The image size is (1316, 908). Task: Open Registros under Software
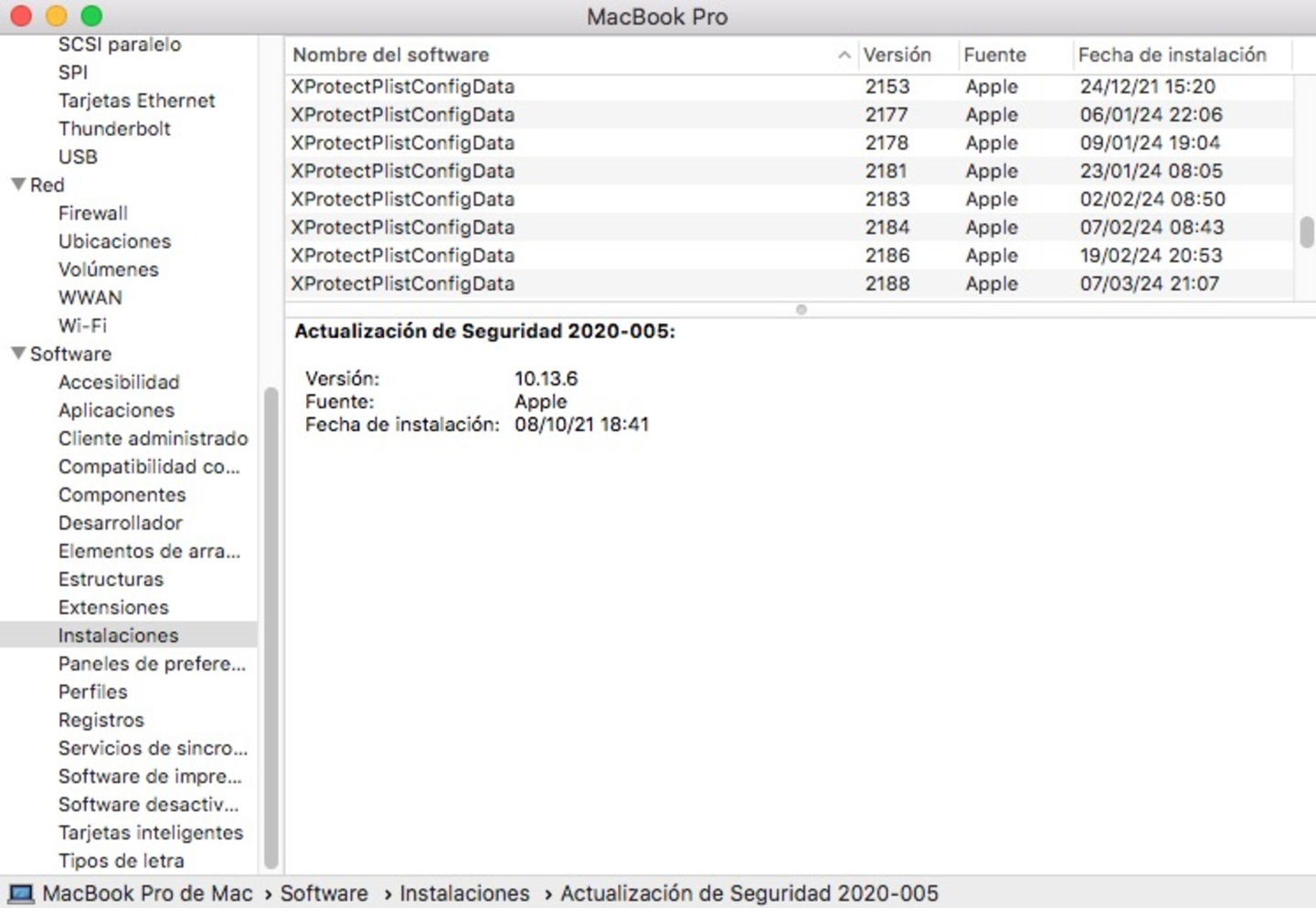click(101, 720)
